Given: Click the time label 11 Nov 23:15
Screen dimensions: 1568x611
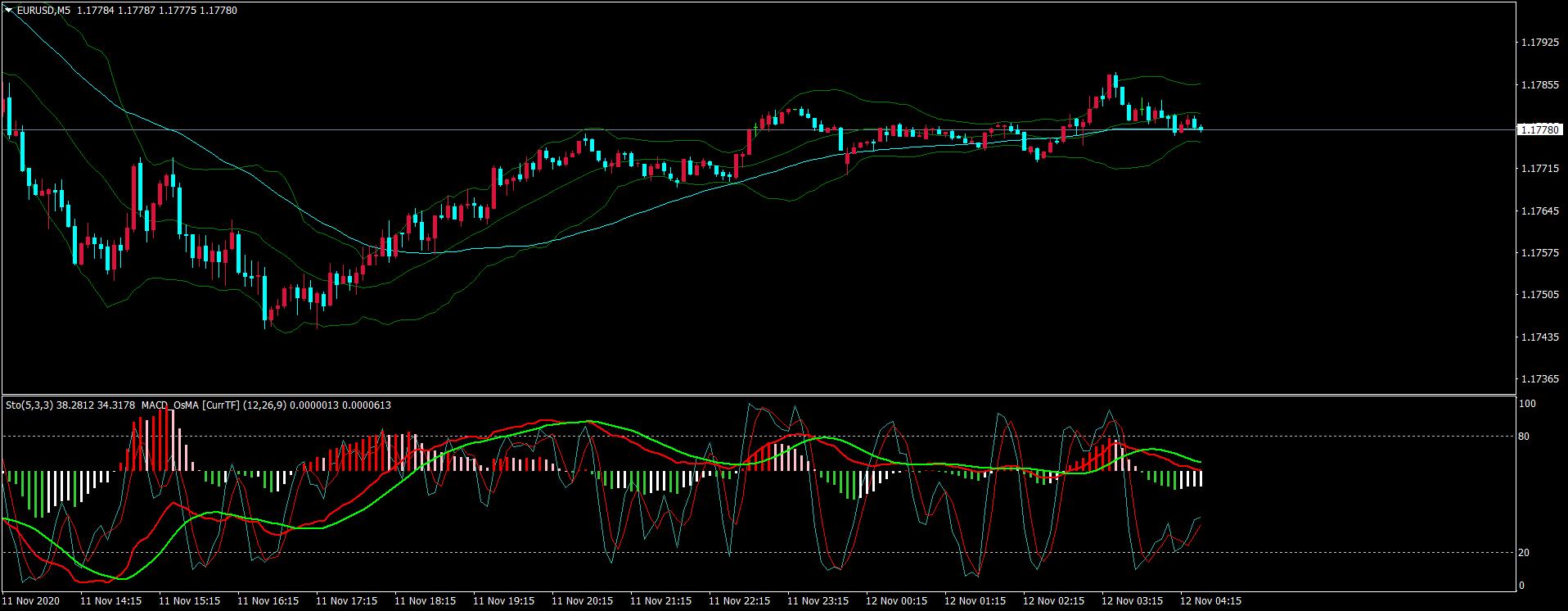Looking at the screenshot, I should 818,601.
